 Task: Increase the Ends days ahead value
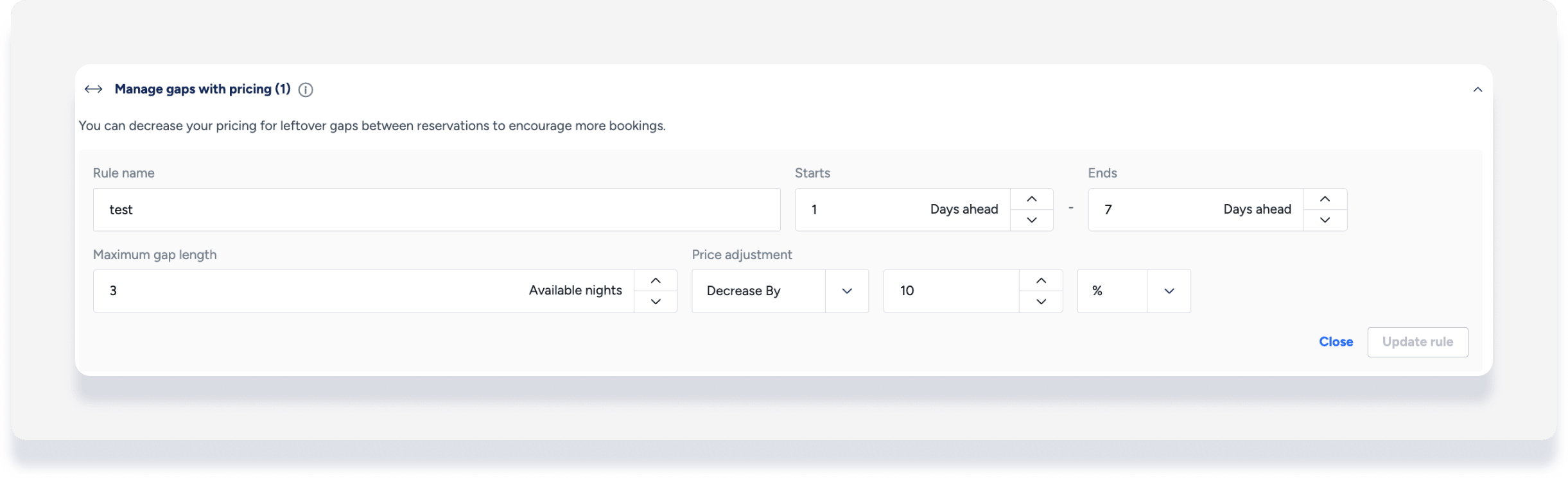pyautogui.click(x=1325, y=199)
